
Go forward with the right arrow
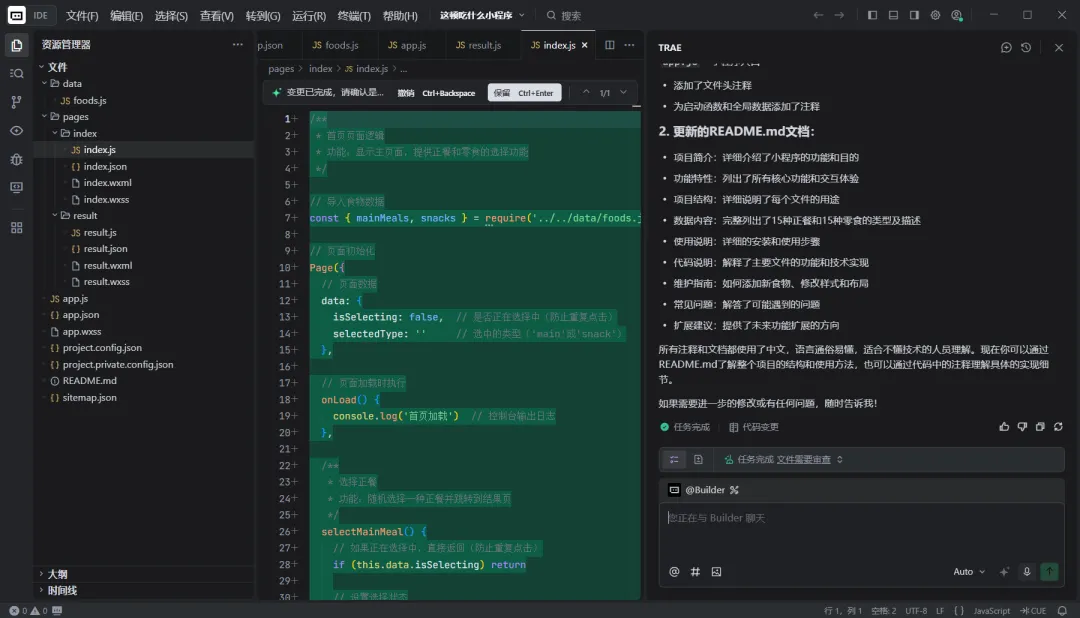tap(839, 15)
